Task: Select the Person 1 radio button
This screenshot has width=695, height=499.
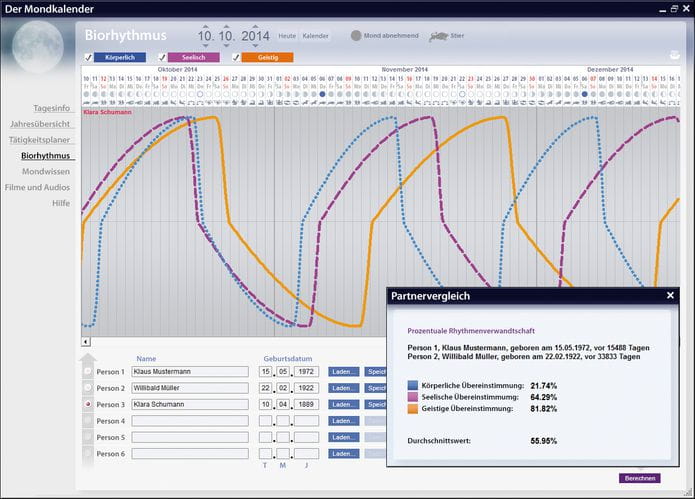Action: (x=87, y=372)
